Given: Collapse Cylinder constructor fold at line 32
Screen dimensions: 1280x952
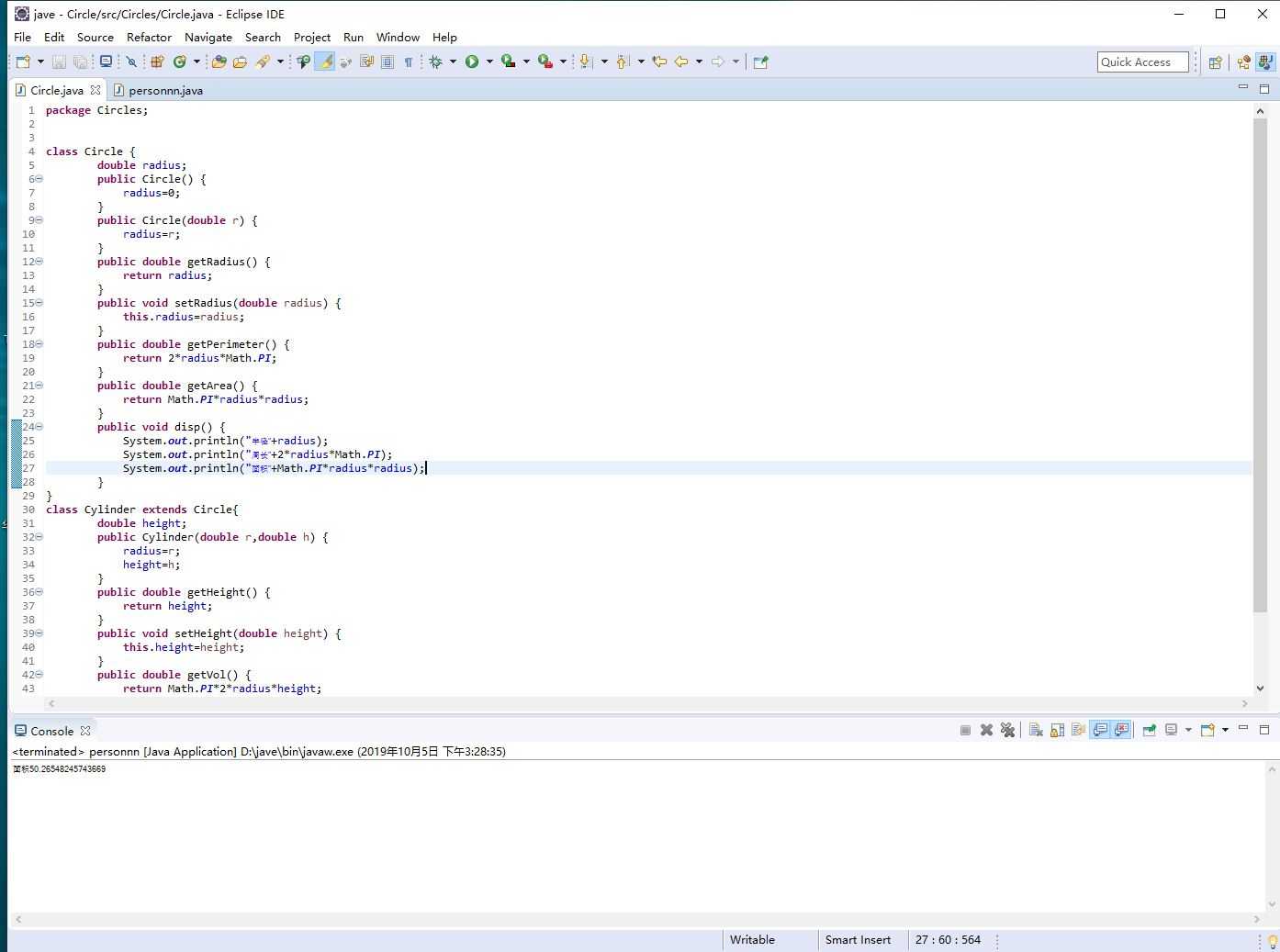Looking at the screenshot, I should tap(39, 536).
